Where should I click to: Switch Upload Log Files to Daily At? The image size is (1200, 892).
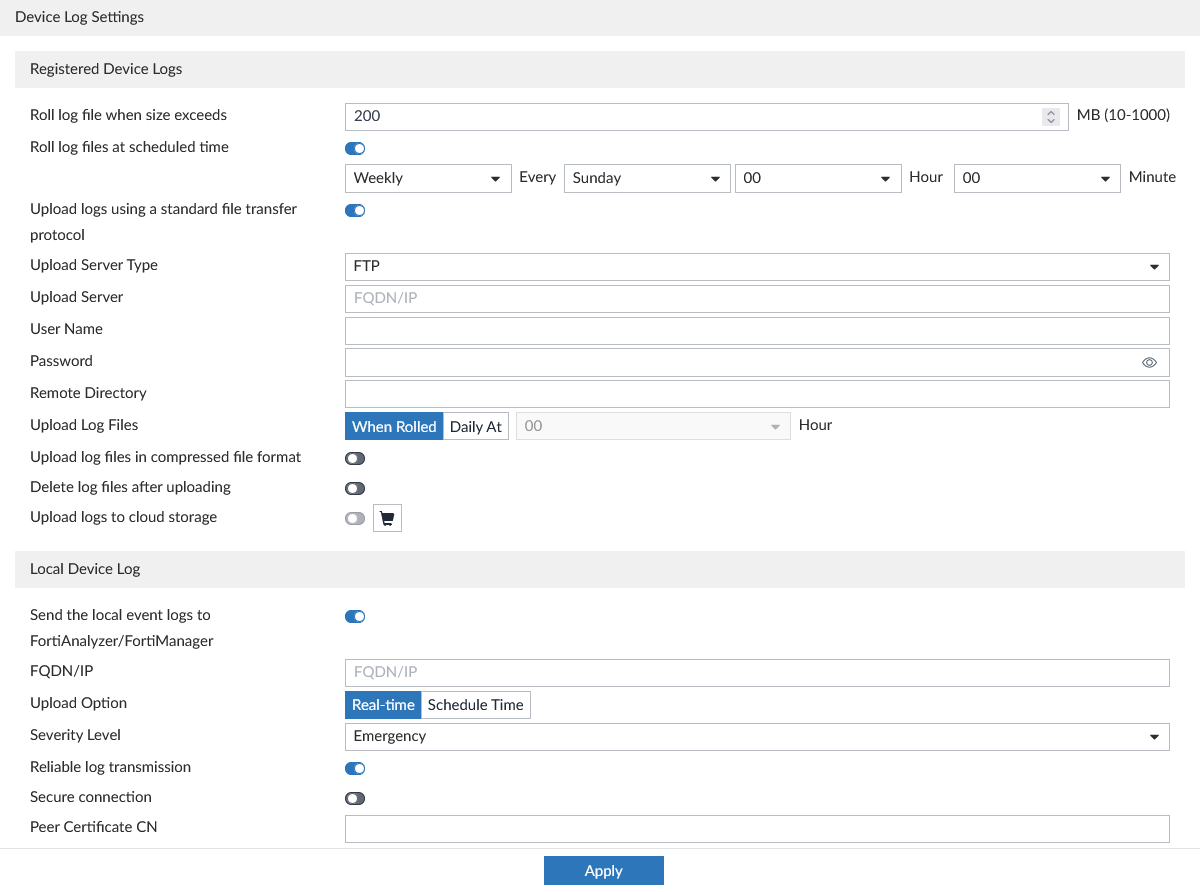click(475, 425)
